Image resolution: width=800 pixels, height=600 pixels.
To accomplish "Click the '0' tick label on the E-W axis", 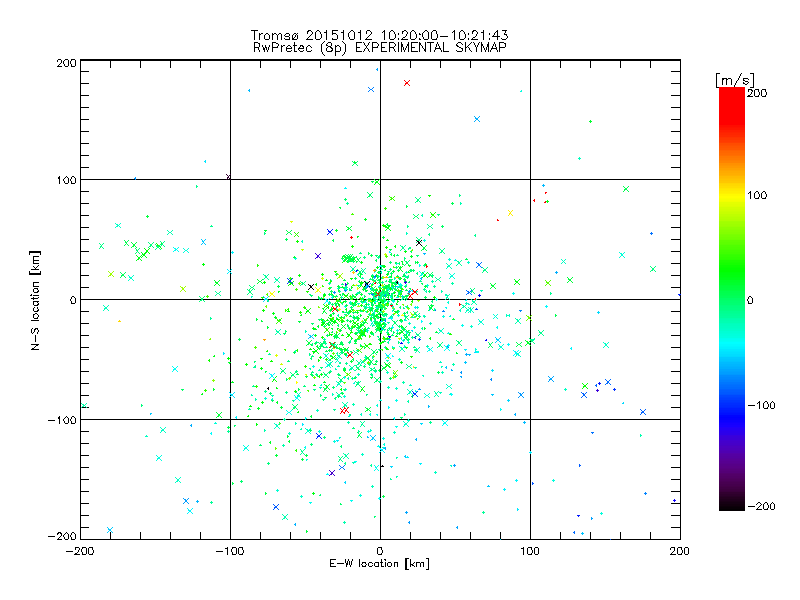I will [x=380, y=551].
